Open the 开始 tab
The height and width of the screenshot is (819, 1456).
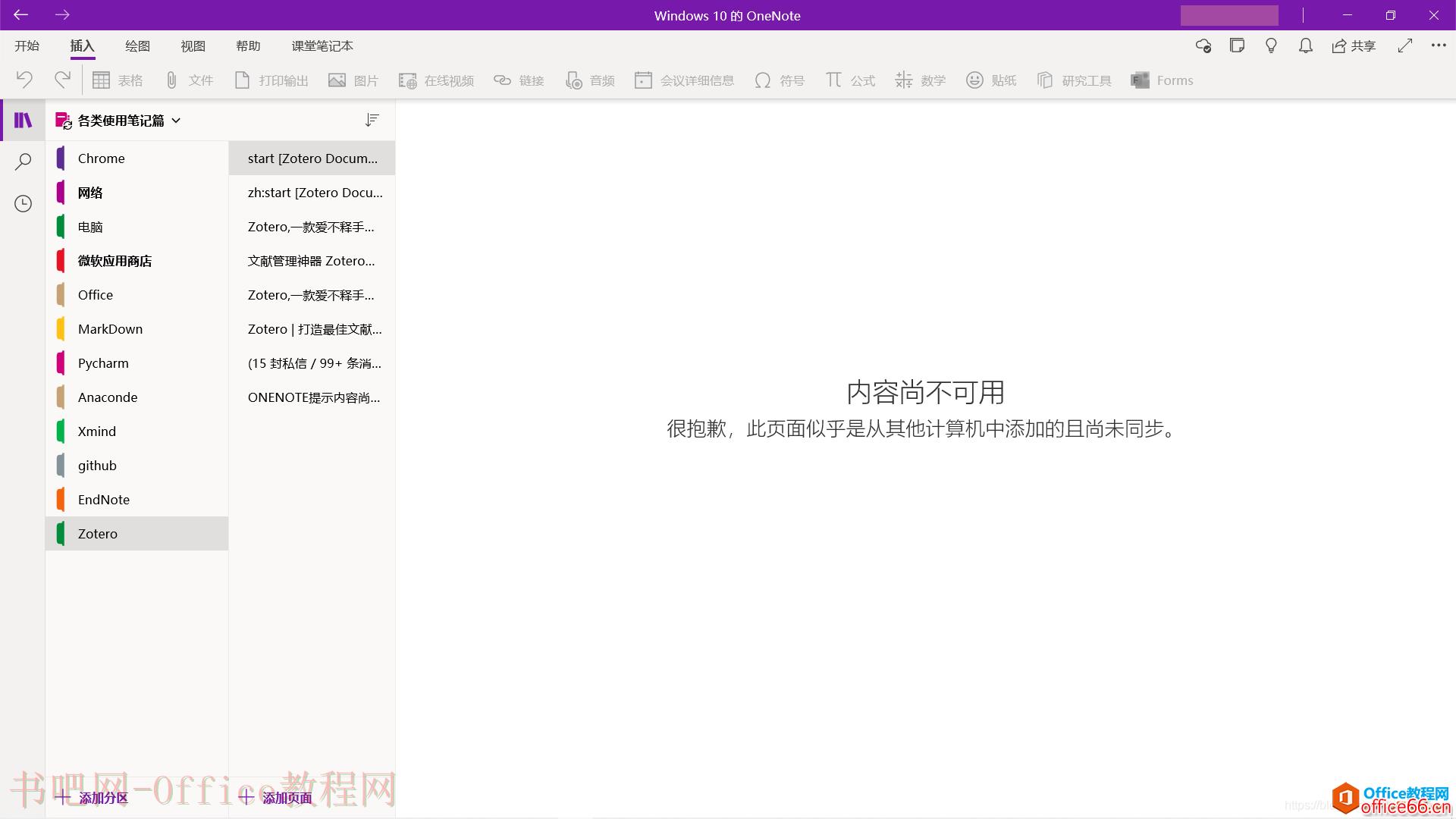point(27,46)
